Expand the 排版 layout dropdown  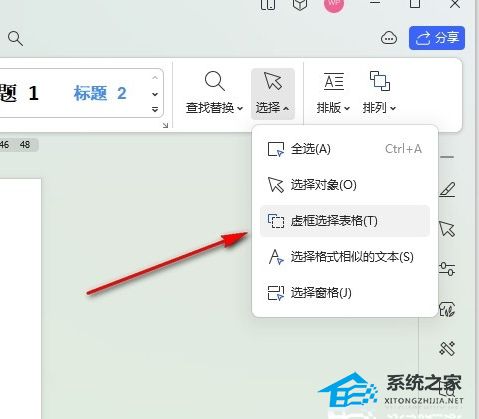(x=333, y=92)
